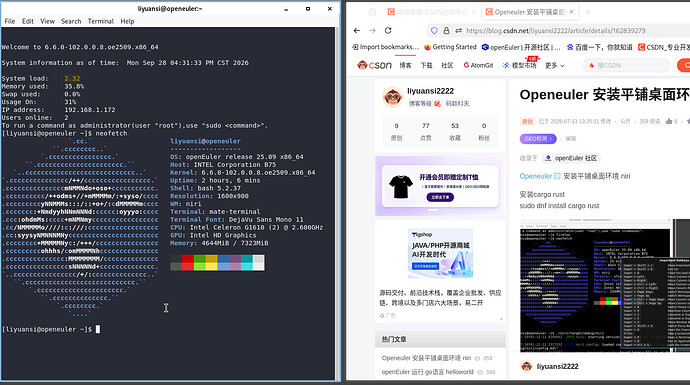
Task: Open the View menu in terminal
Action: pyautogui.click(x=48, y=21)
